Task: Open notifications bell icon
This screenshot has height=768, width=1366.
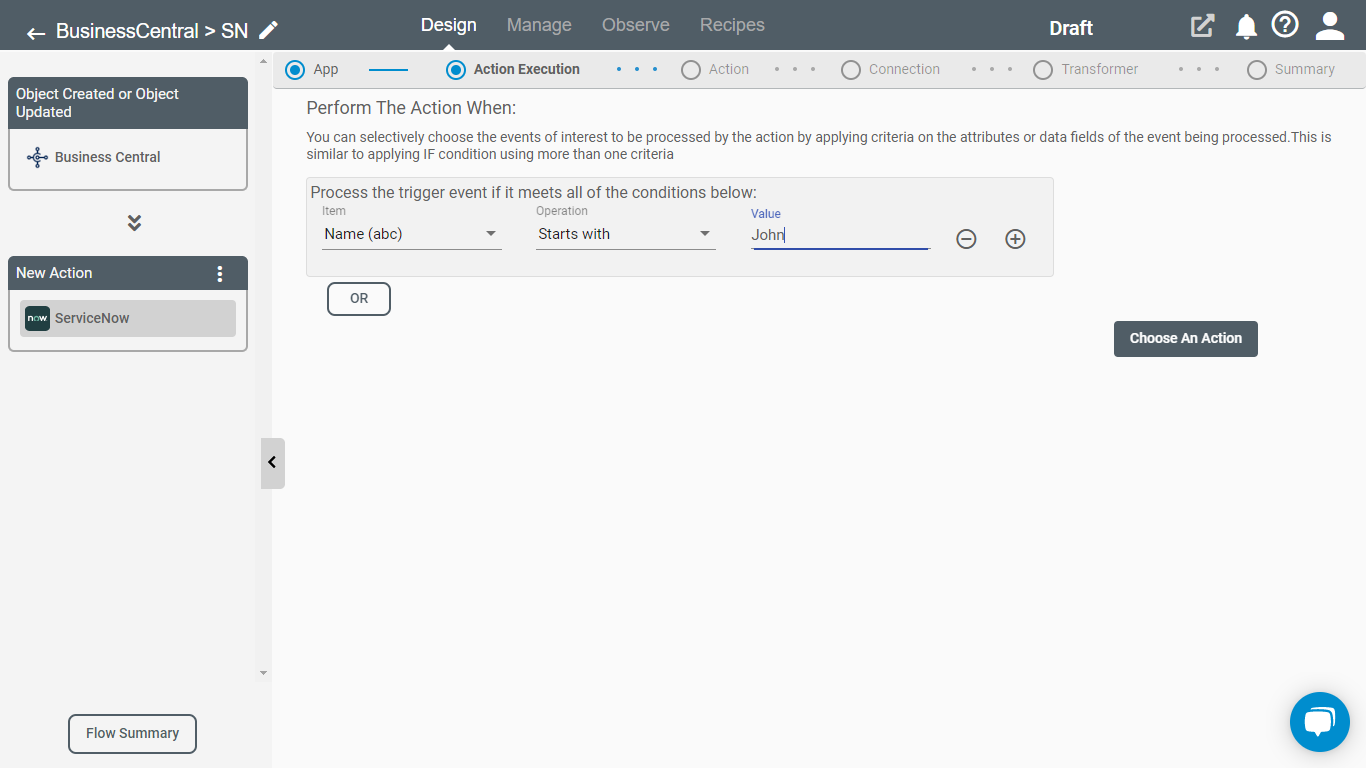Action: (x=1246, y=27)
